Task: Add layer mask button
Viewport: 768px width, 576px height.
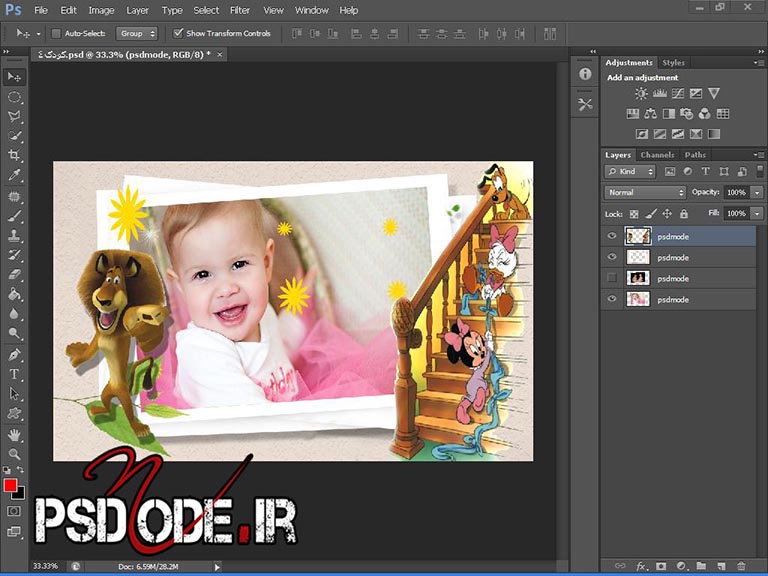Action: click(661, 566)
